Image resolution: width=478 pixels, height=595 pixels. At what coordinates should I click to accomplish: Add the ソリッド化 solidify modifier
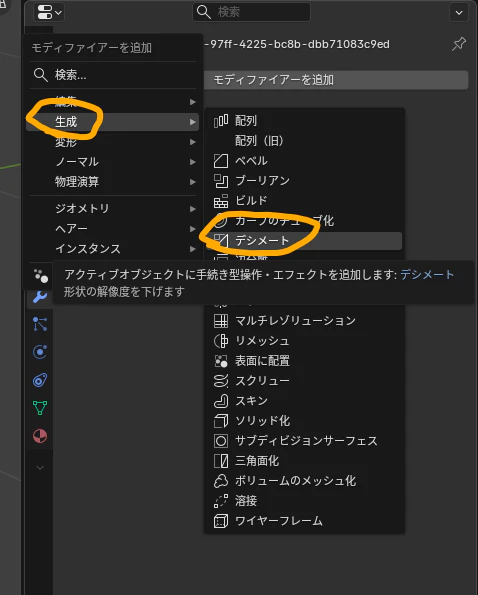(x=304, y=421)
